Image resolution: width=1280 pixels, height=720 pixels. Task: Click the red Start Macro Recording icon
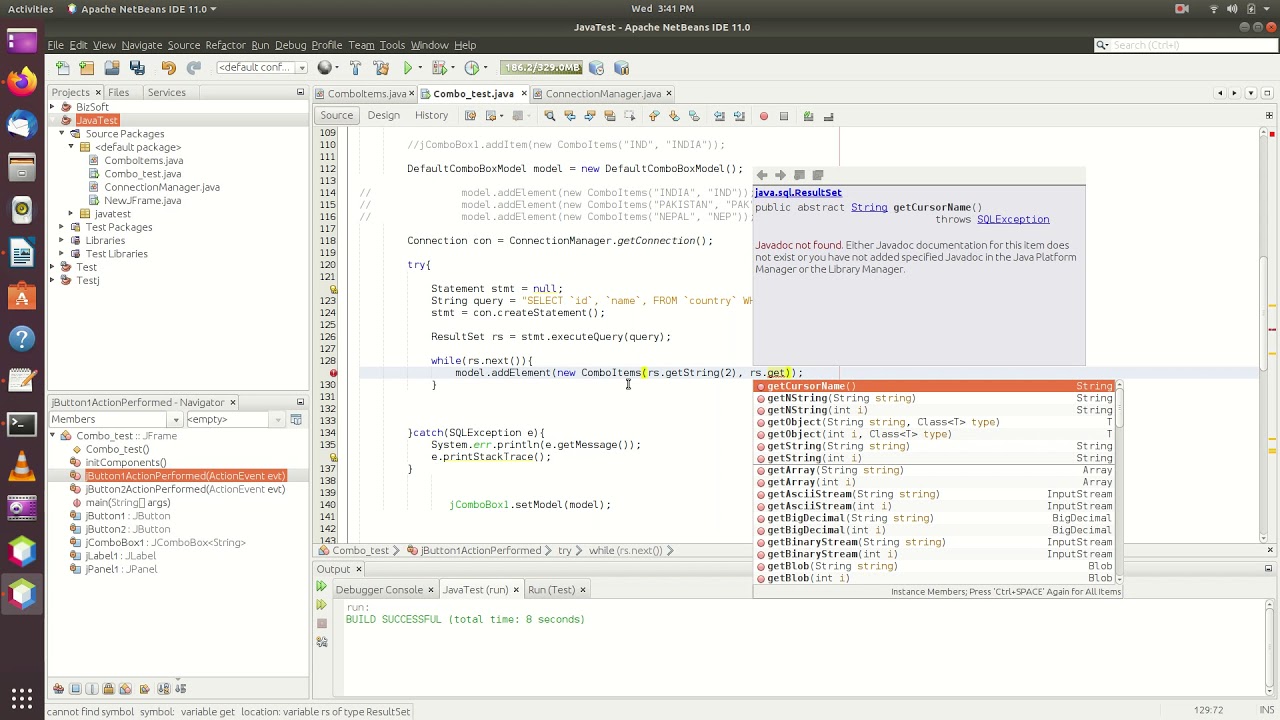763,116
